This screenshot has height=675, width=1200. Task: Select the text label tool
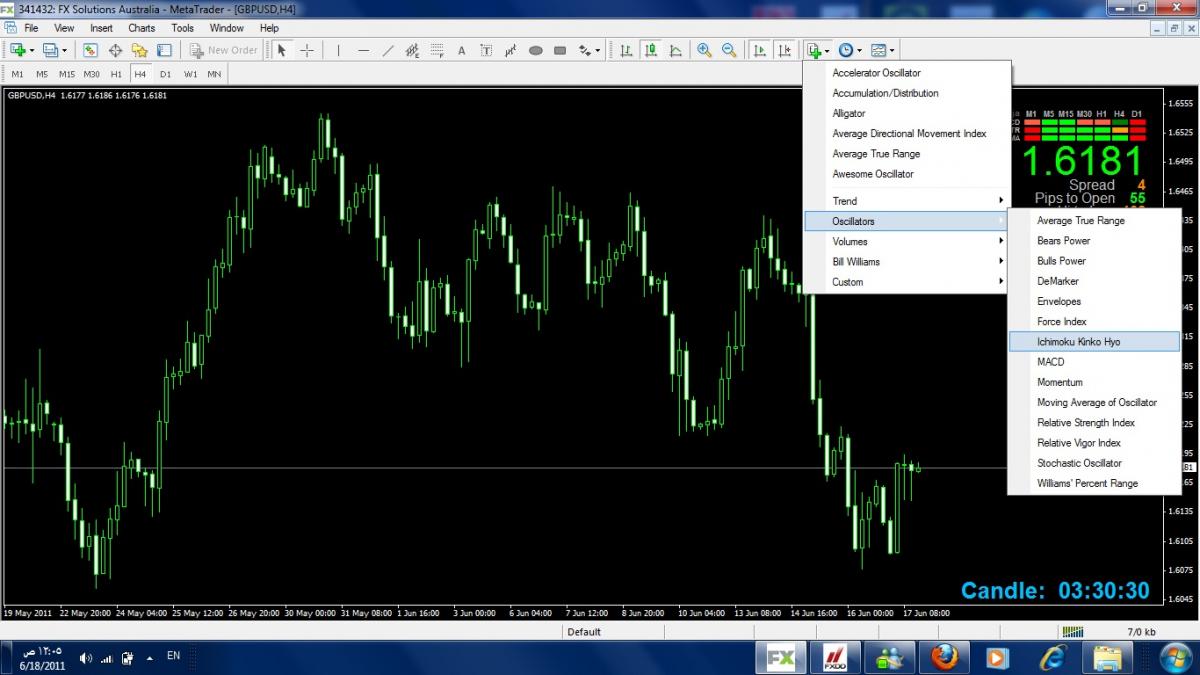461,50
